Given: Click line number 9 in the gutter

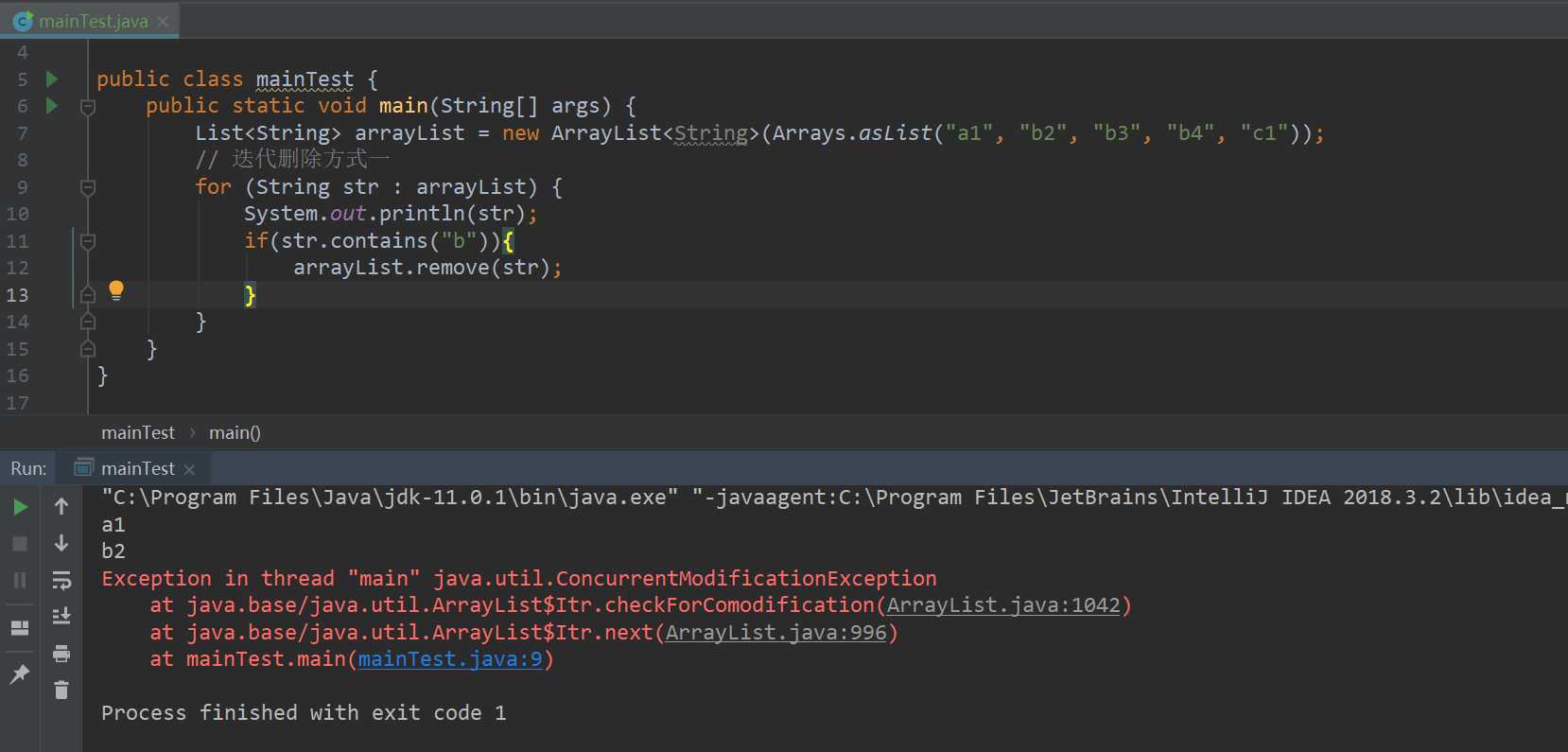Looking at the screenshot, I should coord(22,187).
